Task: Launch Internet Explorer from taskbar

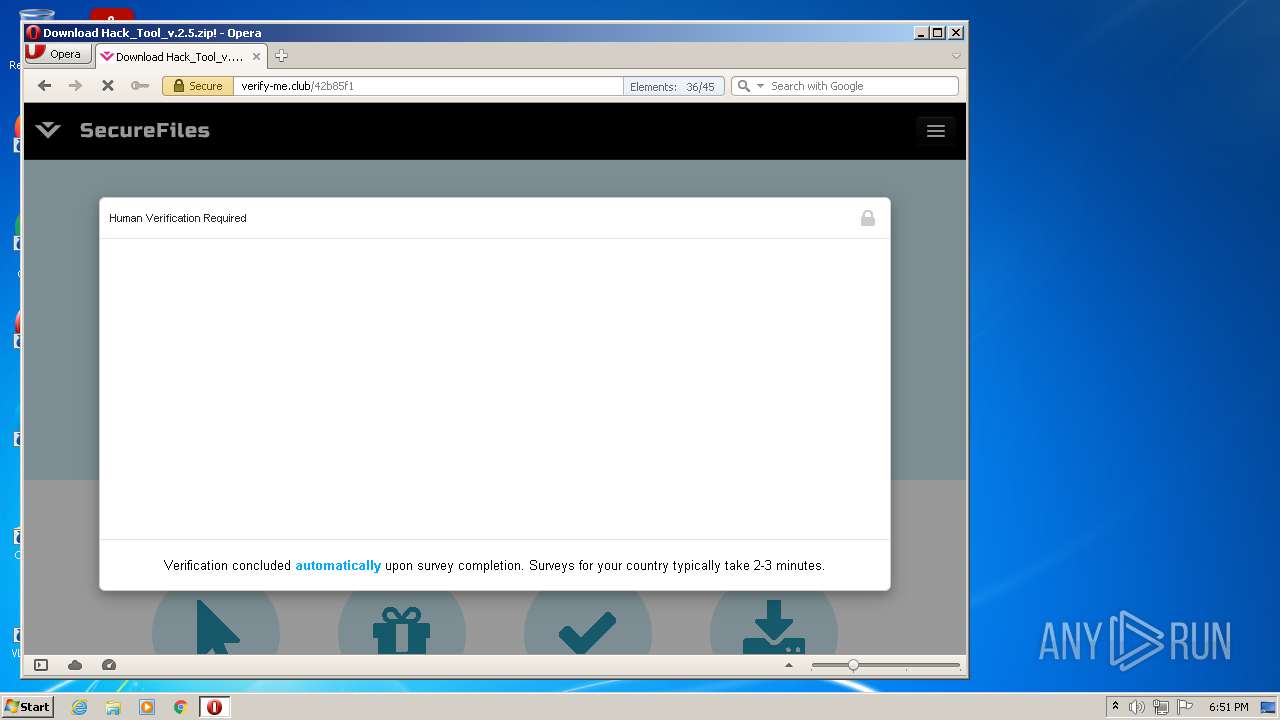Action: (79, 707)
